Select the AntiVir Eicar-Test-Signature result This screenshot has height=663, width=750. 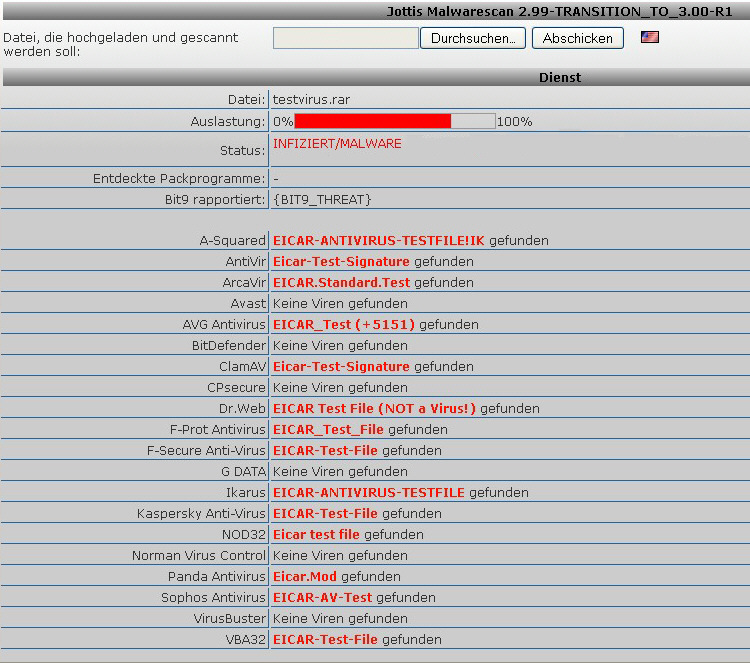point(341,262)
